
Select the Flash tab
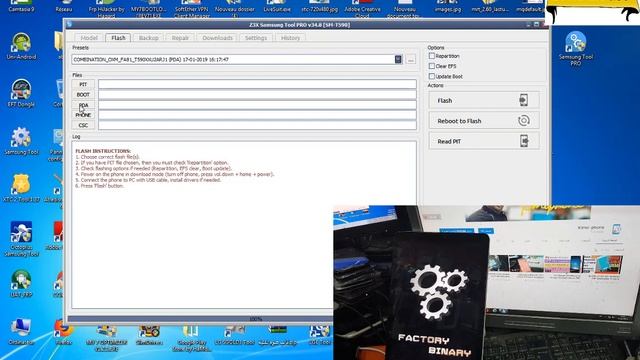(x=118, y=38)
